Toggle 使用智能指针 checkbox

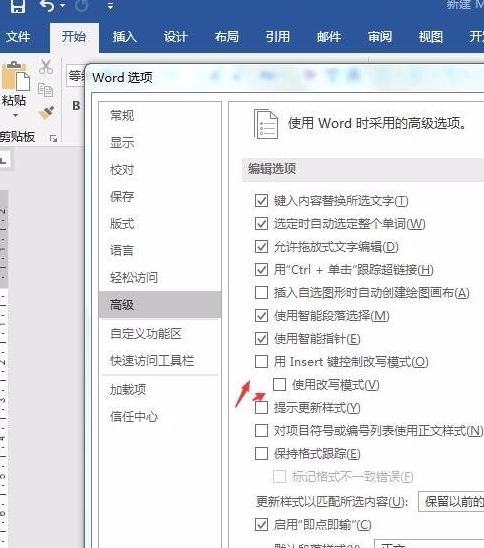coord(261,339)
